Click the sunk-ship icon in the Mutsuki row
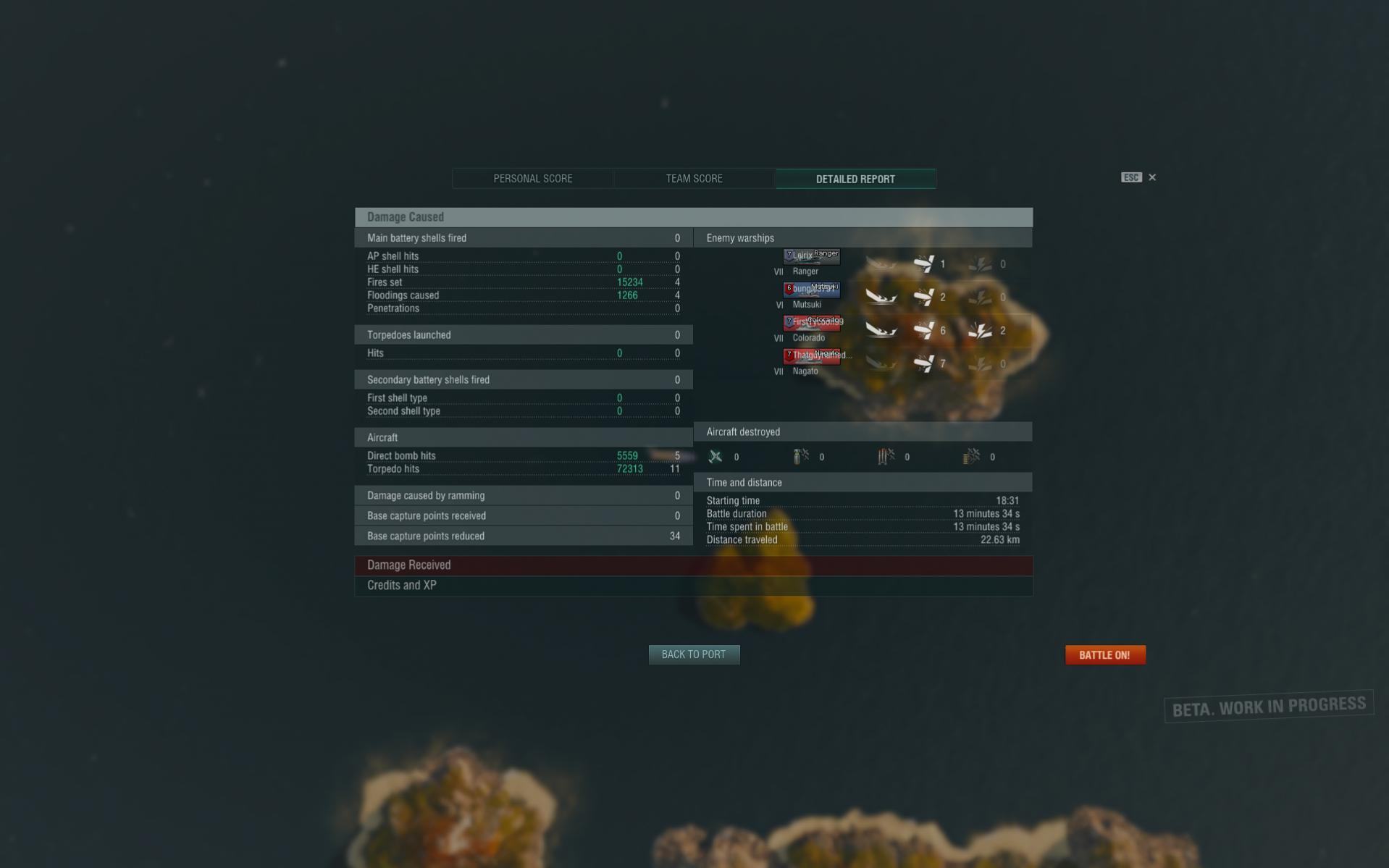Image resolution: width=1389 pixels, height=868 pixels. click(x=881, y=298)
